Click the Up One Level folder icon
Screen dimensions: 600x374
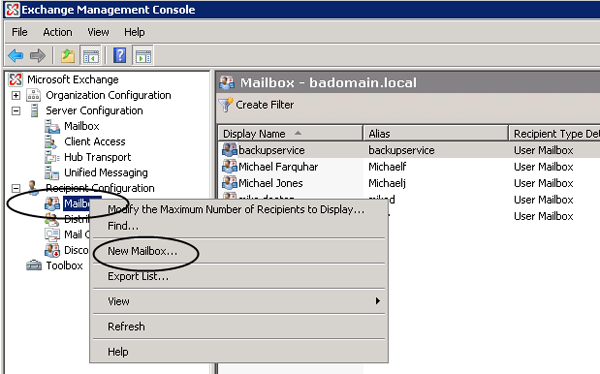(x=68, y=56)
